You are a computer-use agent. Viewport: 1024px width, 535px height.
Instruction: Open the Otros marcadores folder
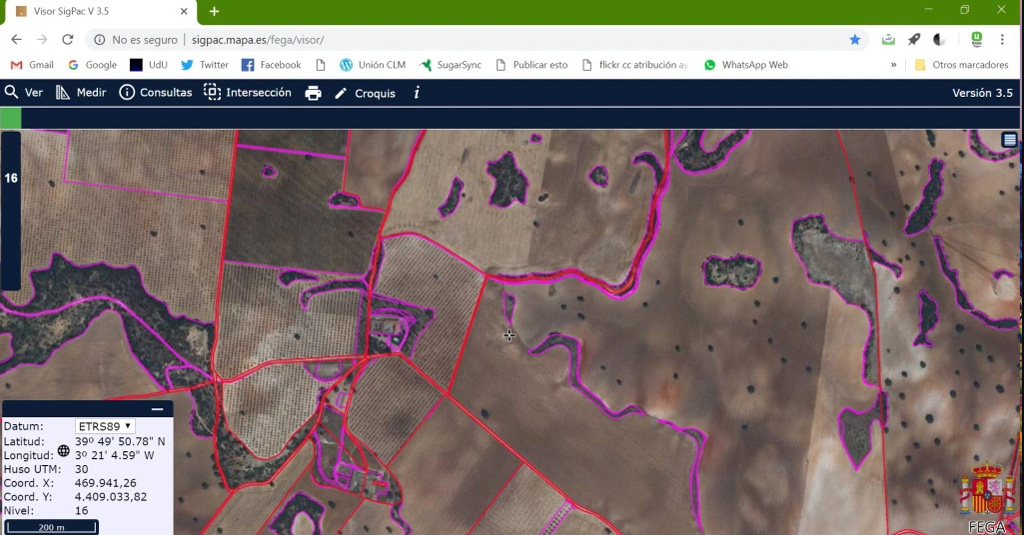[x=961, y=65]
